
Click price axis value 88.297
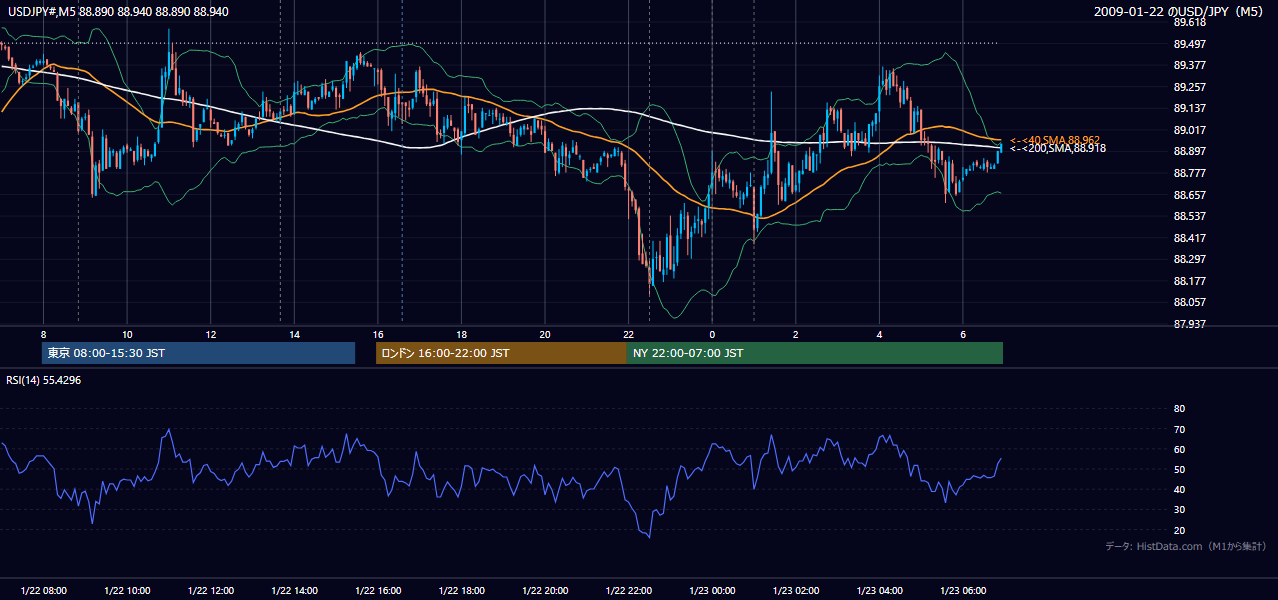pyautogui.click(x=1189, y=259)
